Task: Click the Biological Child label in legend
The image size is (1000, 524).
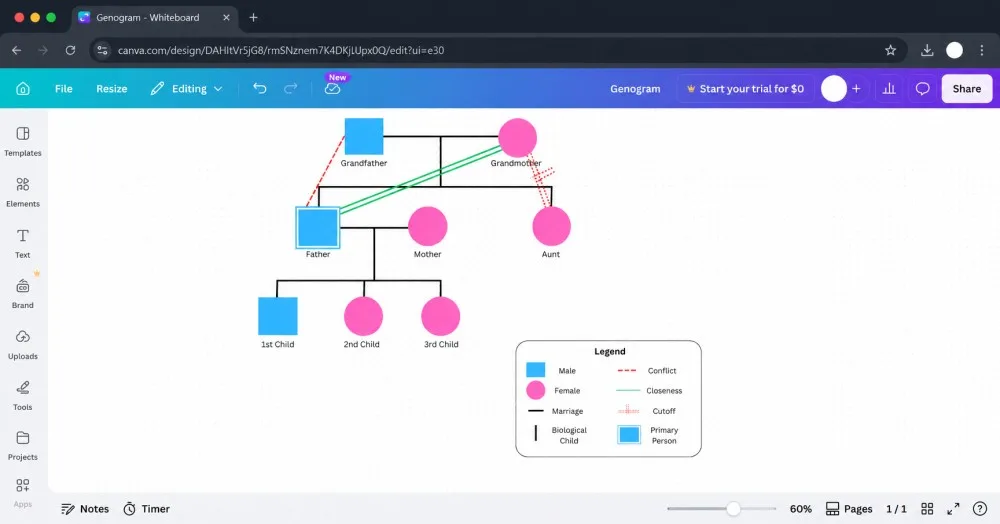Action: pos(569,435)
